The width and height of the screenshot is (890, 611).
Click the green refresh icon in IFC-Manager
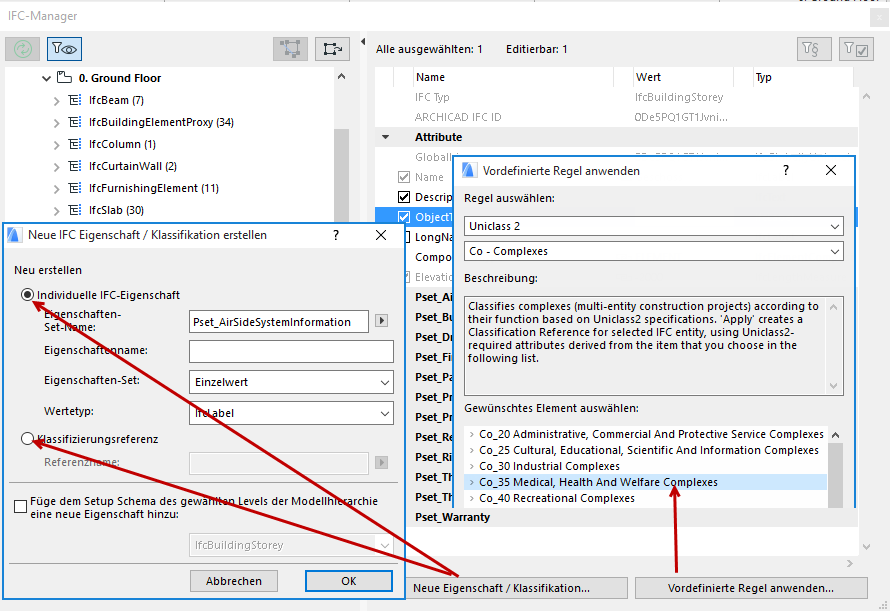click(x=23, y=49)
